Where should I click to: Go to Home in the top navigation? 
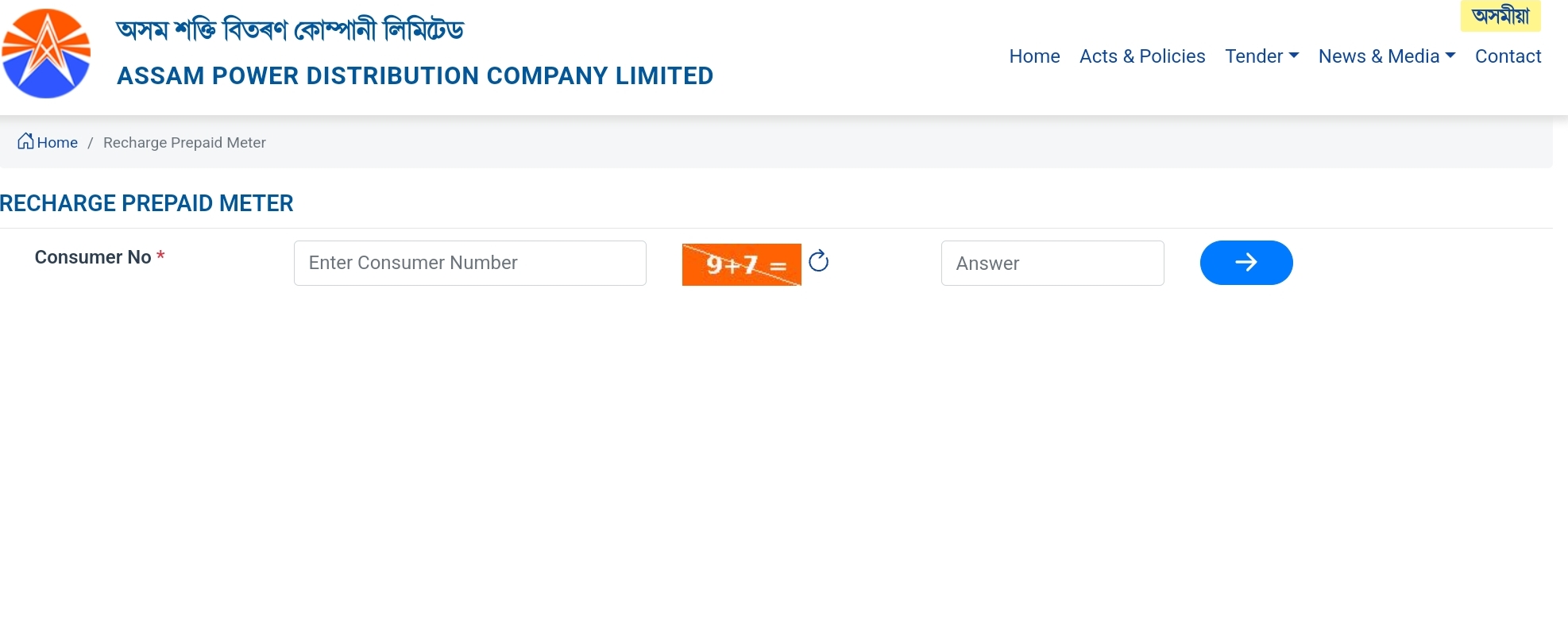1034,56
